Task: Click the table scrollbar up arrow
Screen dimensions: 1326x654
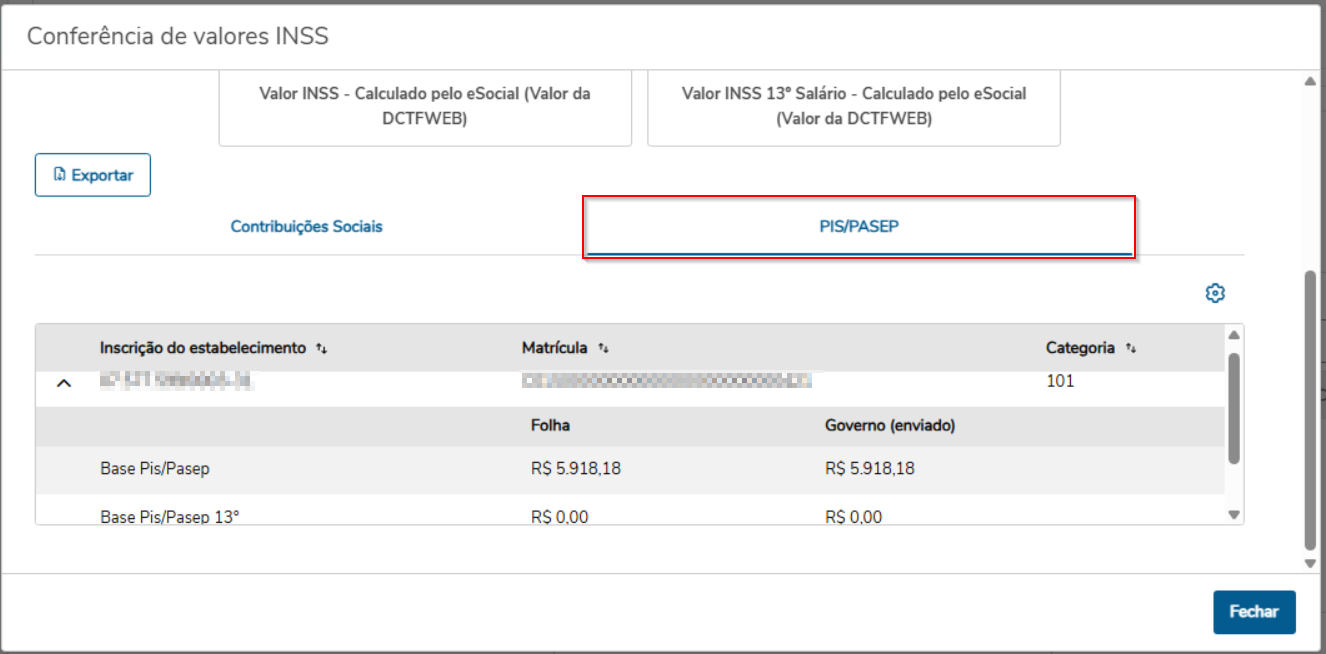Action: tap(1234, 335)
